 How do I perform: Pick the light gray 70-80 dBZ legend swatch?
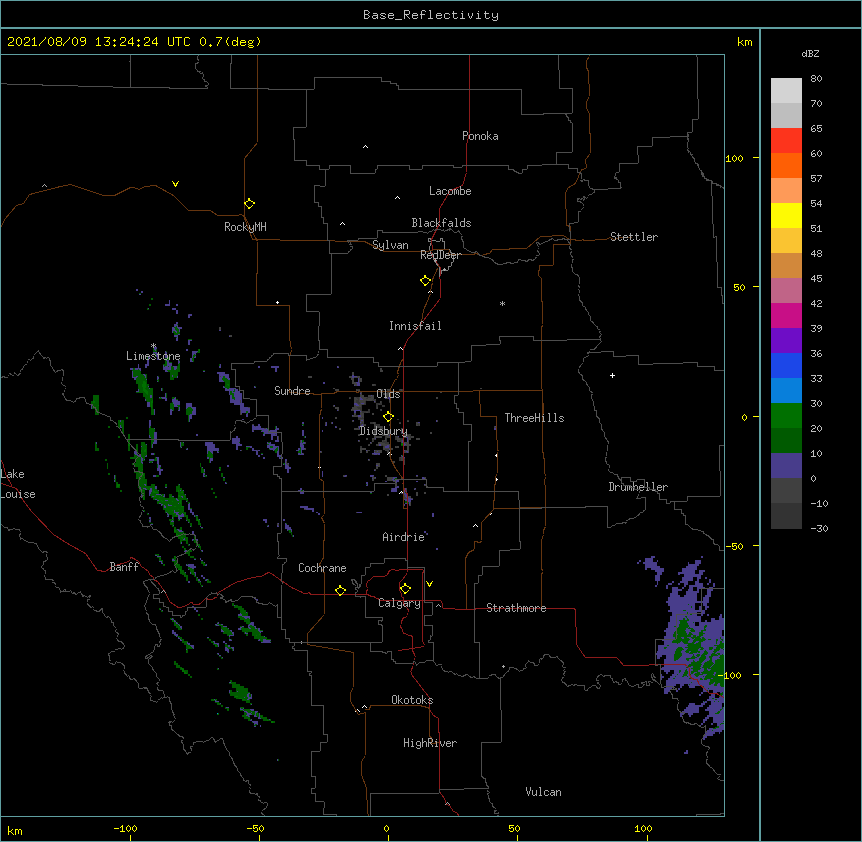click(786, 90)
